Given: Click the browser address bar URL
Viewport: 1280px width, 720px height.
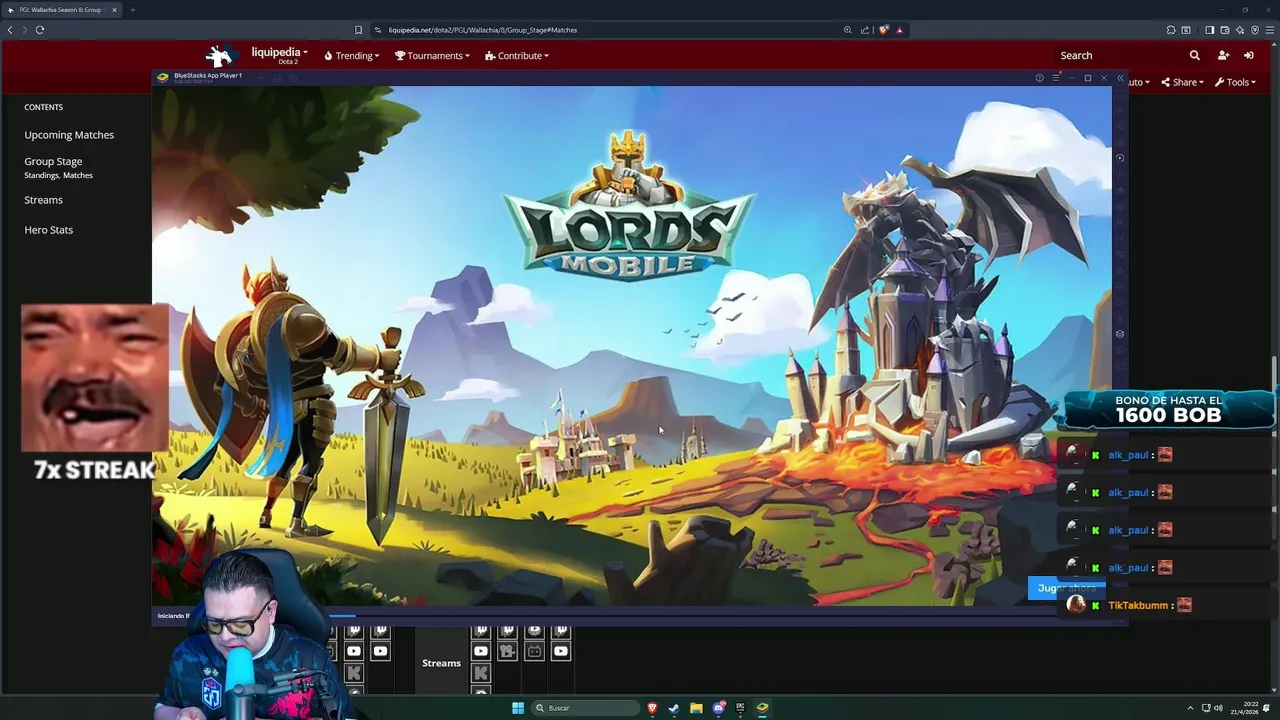Looking at the screenshot, I should 482,30.
